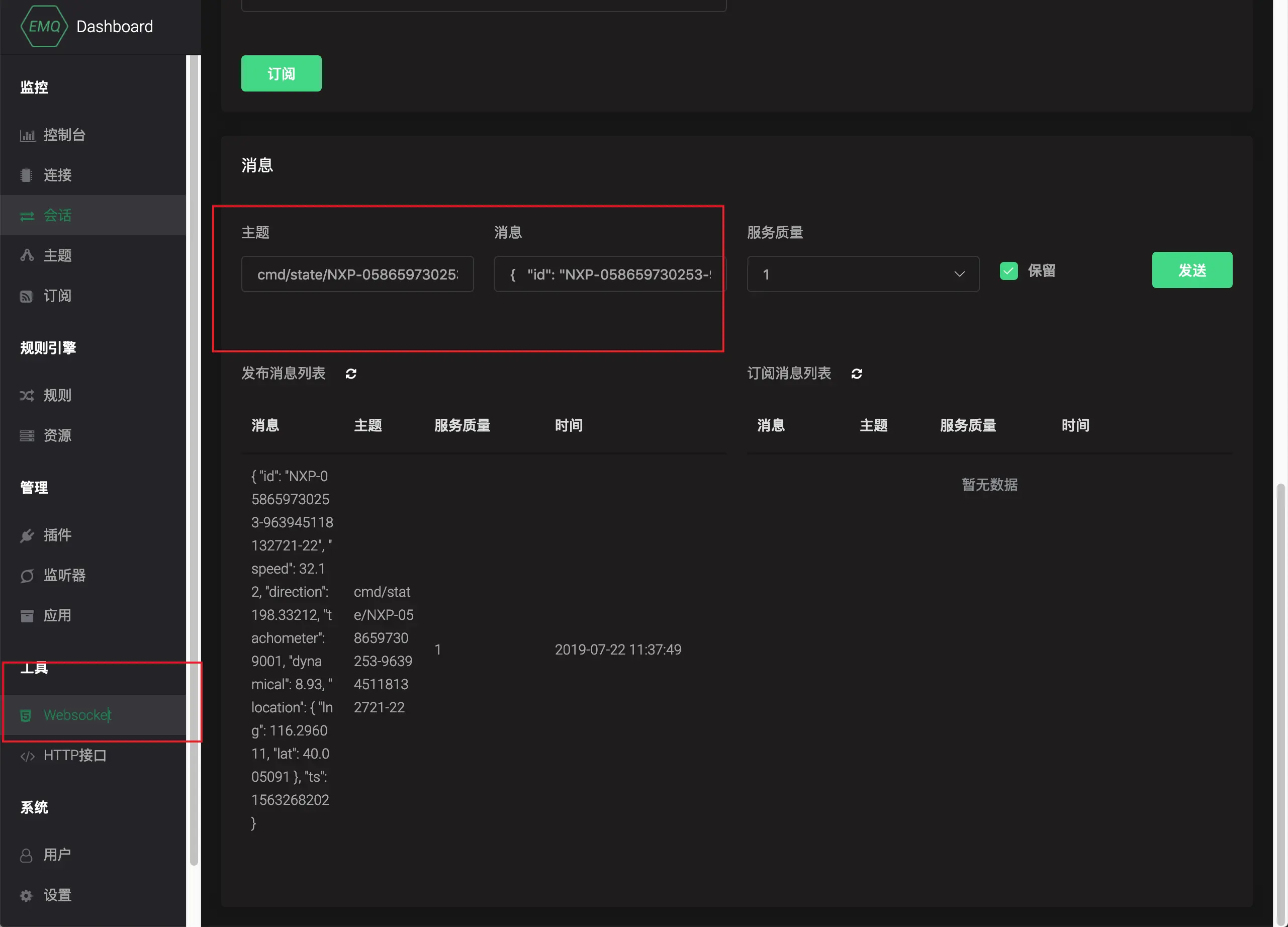Click the 主题 topics sidebar icon

coord(27,255)
